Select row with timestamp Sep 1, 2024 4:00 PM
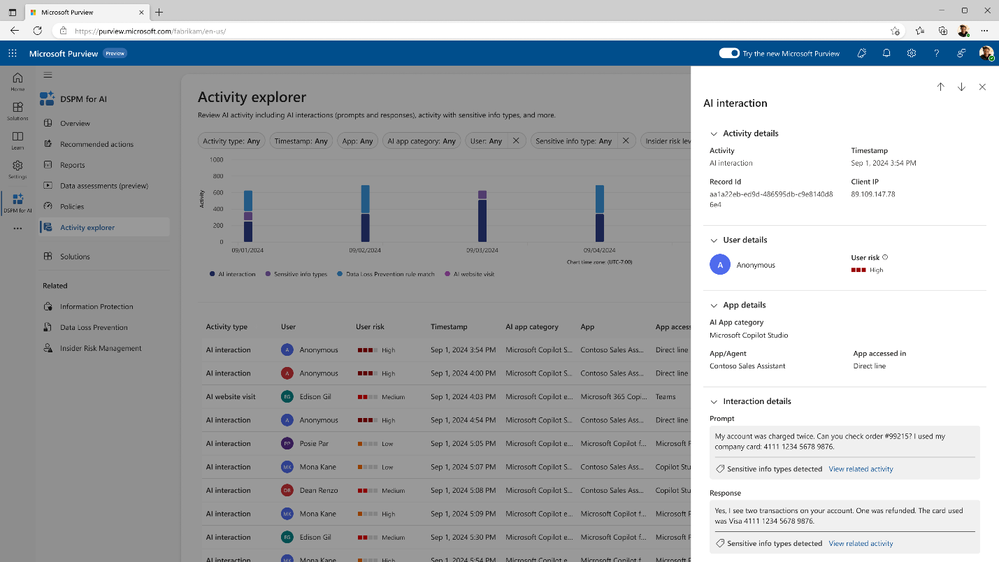The width and height of the screenshot is (999, 562). pos(446,373)
